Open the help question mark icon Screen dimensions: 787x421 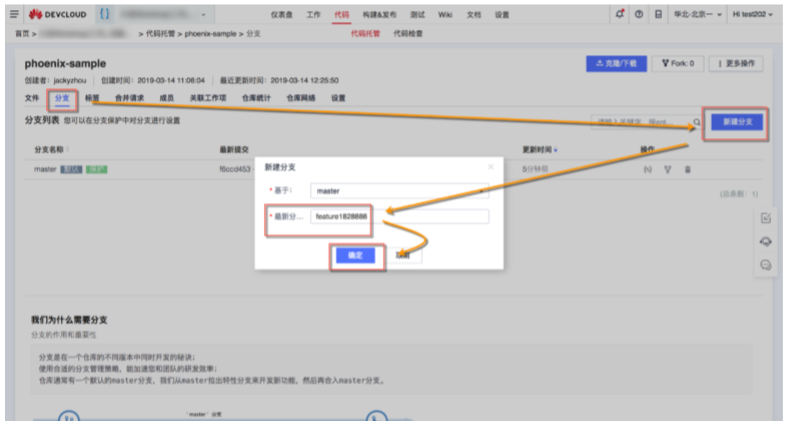coord(639,14)
